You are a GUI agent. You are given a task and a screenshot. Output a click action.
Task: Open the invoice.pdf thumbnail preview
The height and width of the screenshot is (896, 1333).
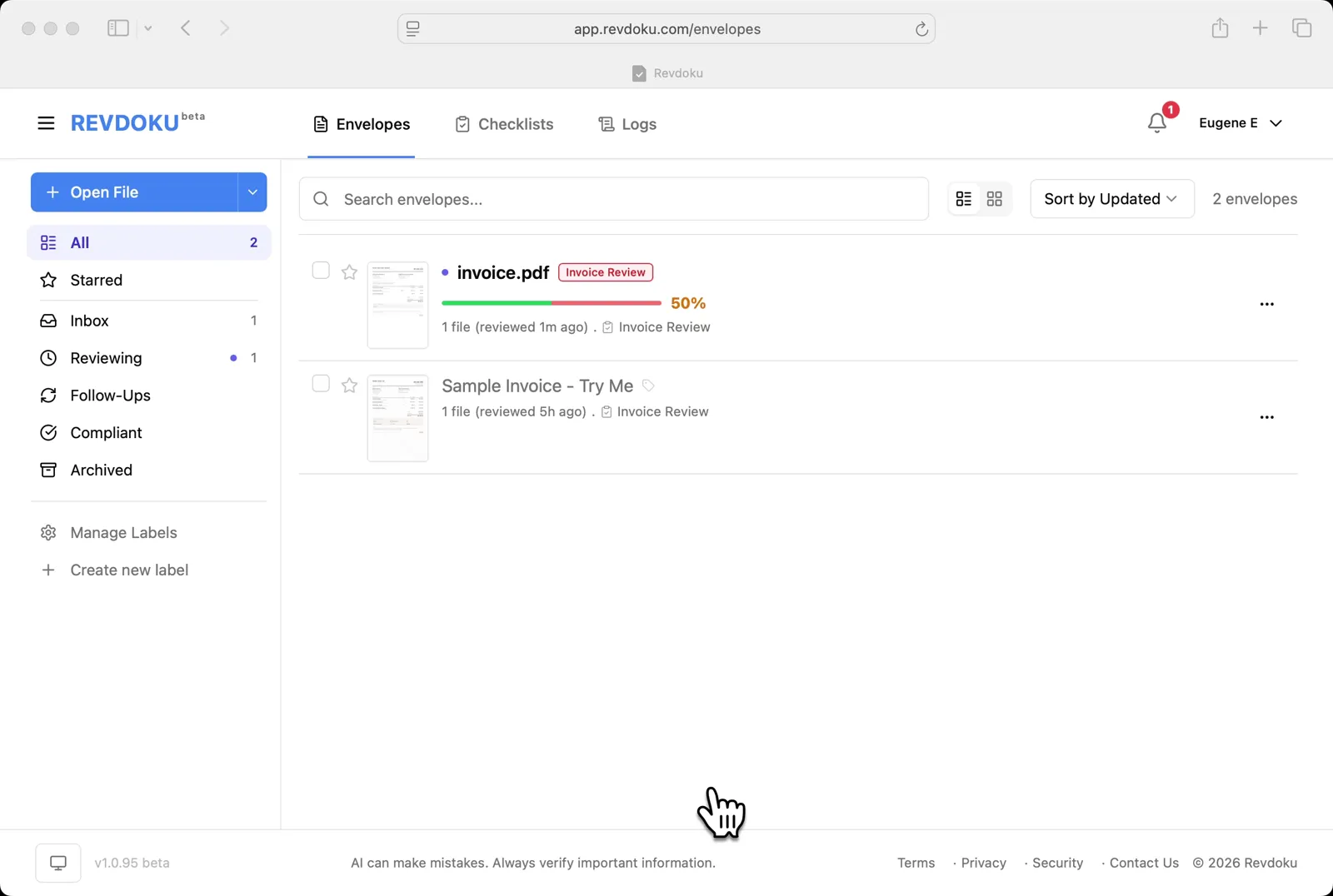click(x=397, y=305)
